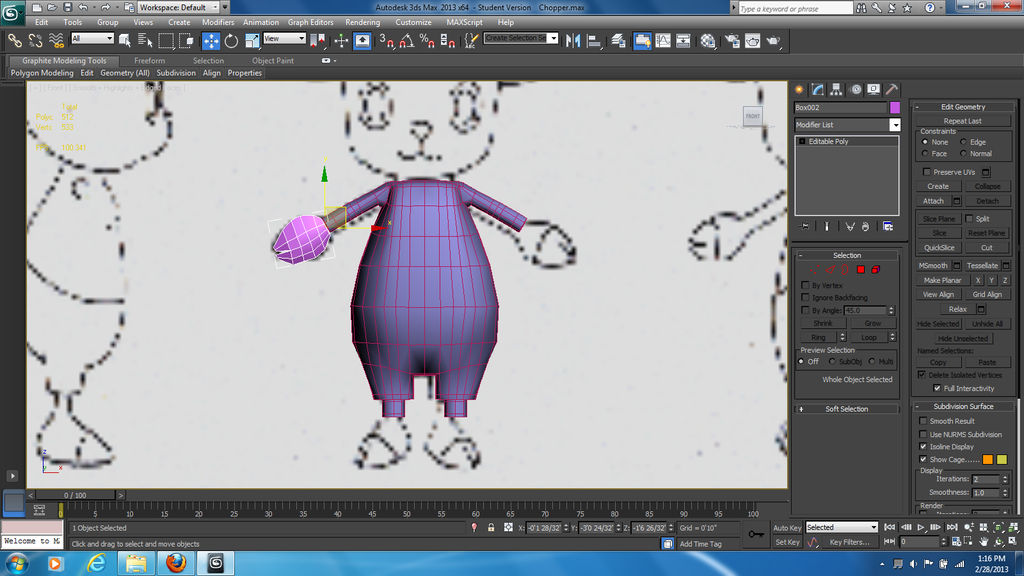
Task: Enable Preserve UVs checkbox
Action: (926, 172)
